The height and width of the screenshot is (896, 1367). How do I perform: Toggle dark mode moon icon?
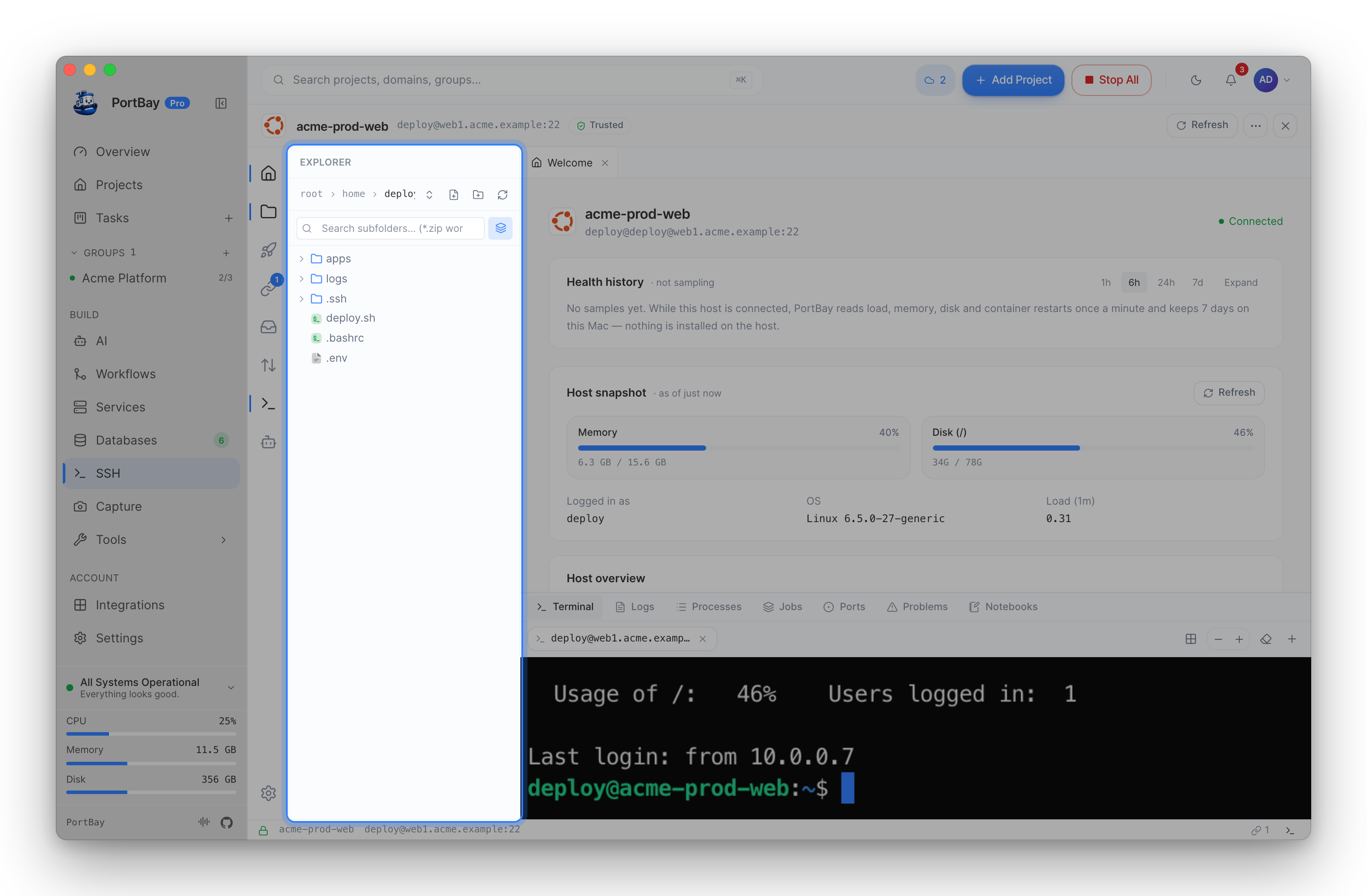click(x=1196, y=80)
